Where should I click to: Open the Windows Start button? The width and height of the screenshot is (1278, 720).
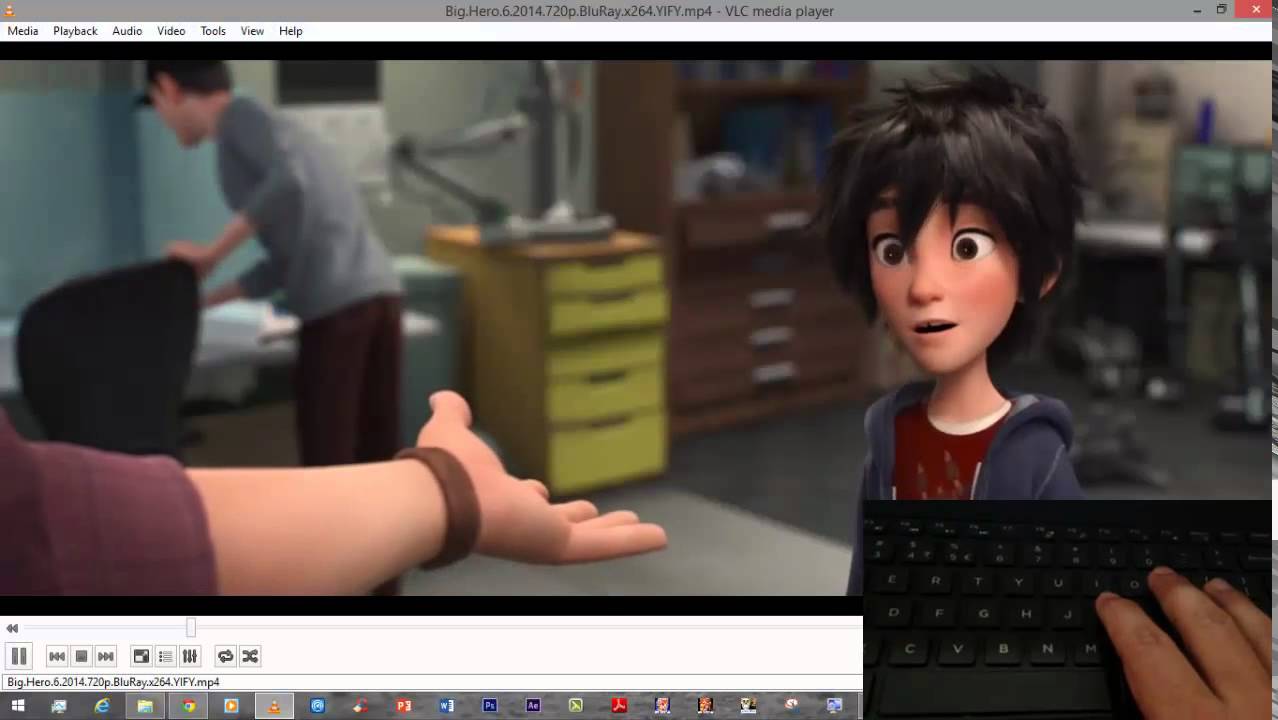[x=17, y=706]
